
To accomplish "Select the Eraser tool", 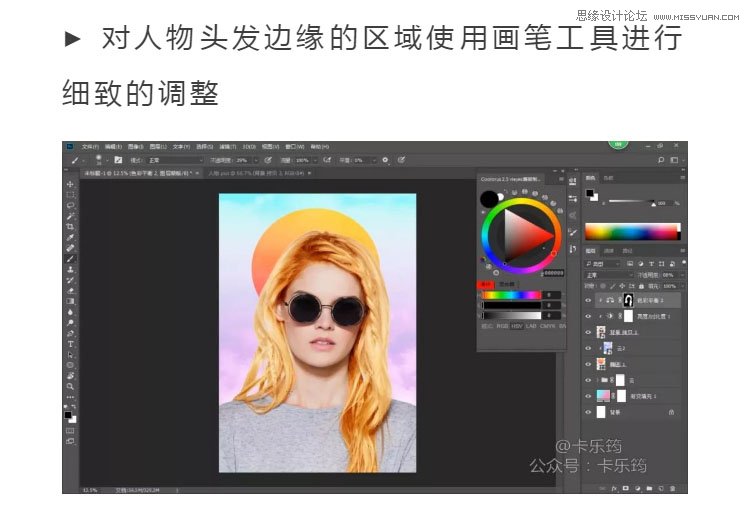I will (70, 291).
